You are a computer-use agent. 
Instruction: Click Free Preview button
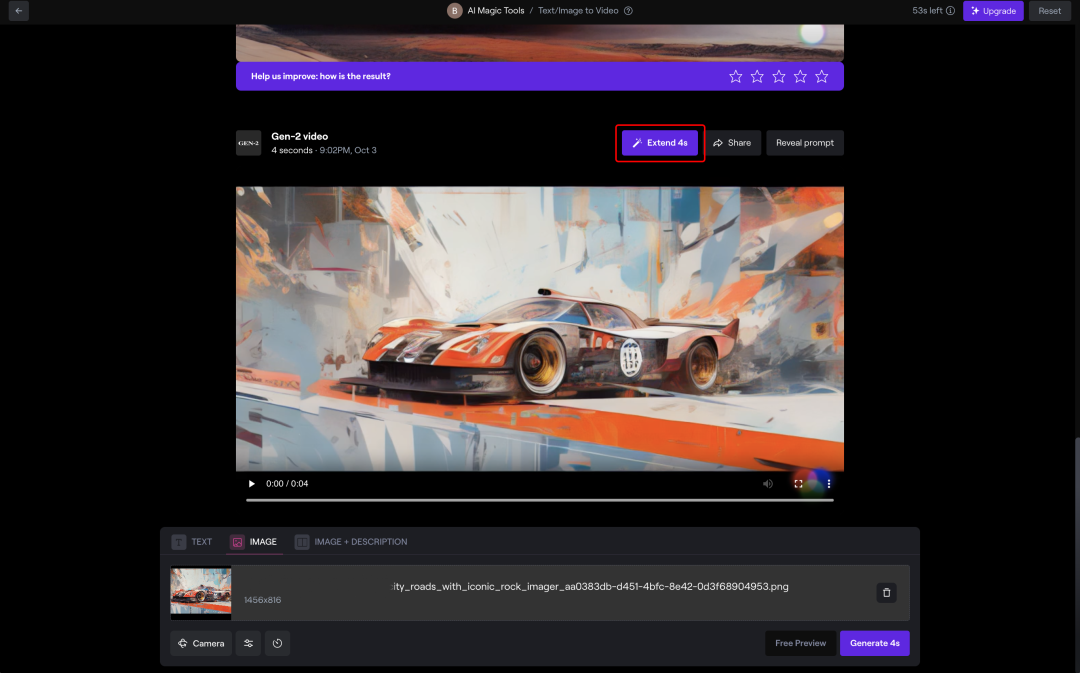pos(800,643)
